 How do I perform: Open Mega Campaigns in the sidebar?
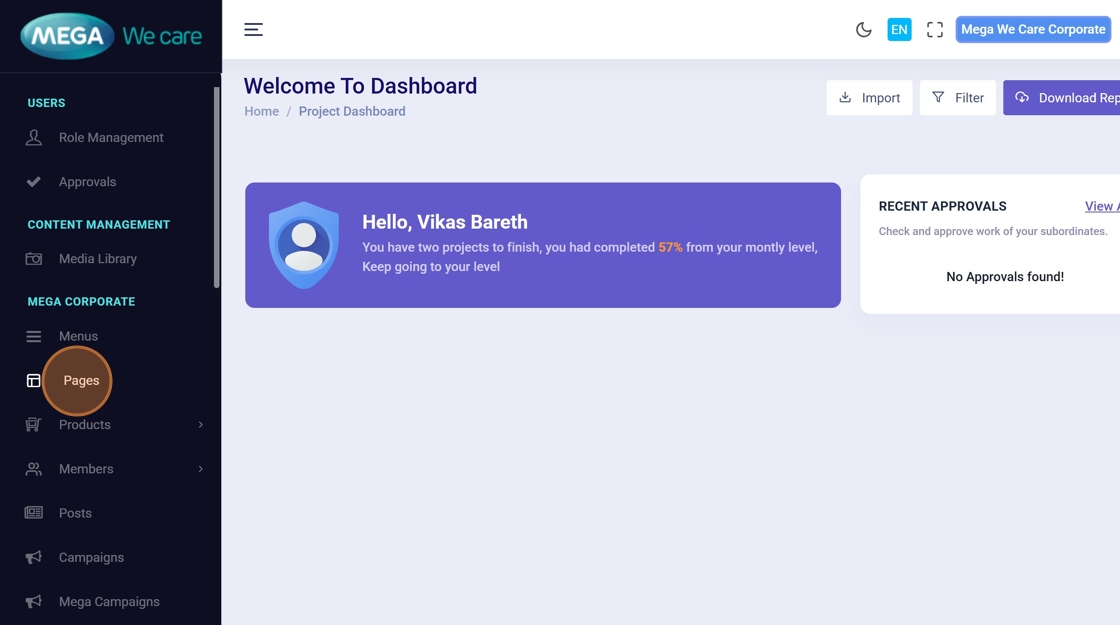tap(109, 602)
